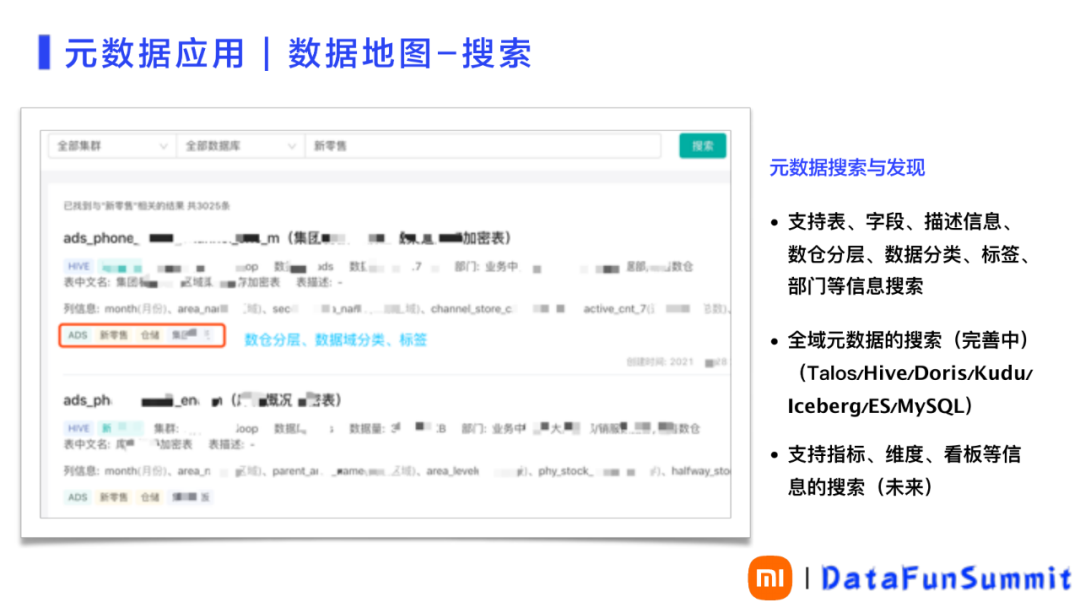Click the HIVE badge in second result
The height and width of the screenshot is (608, 1080).
(x=79, y=428)
